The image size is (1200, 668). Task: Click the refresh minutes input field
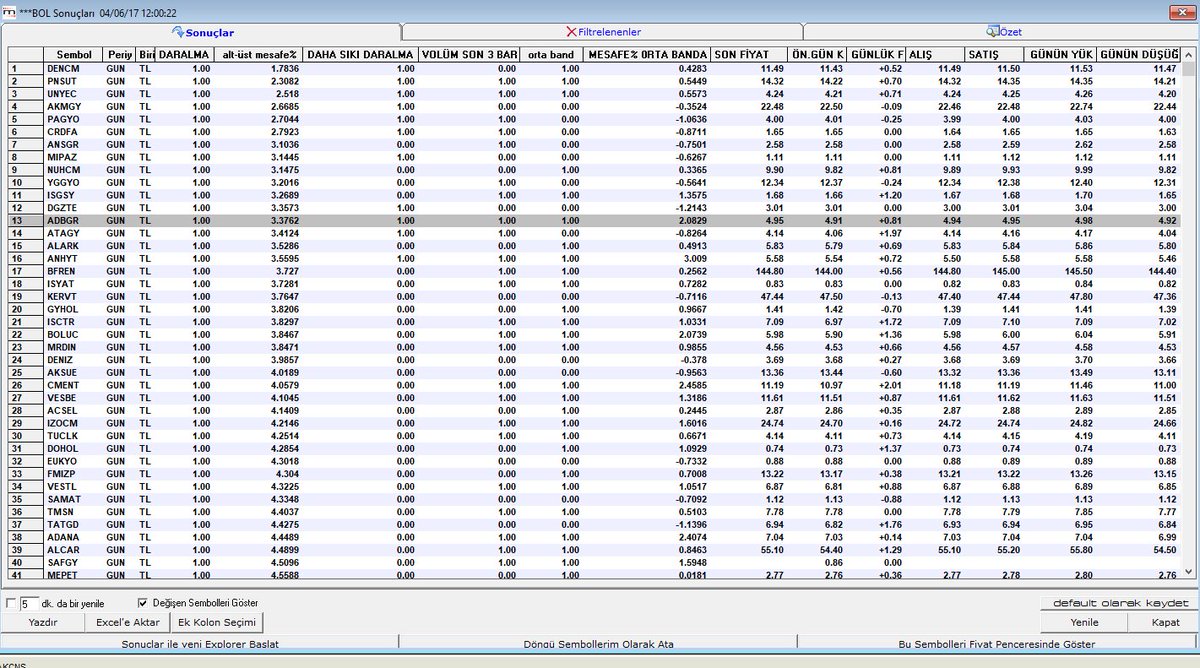point(28,604)
